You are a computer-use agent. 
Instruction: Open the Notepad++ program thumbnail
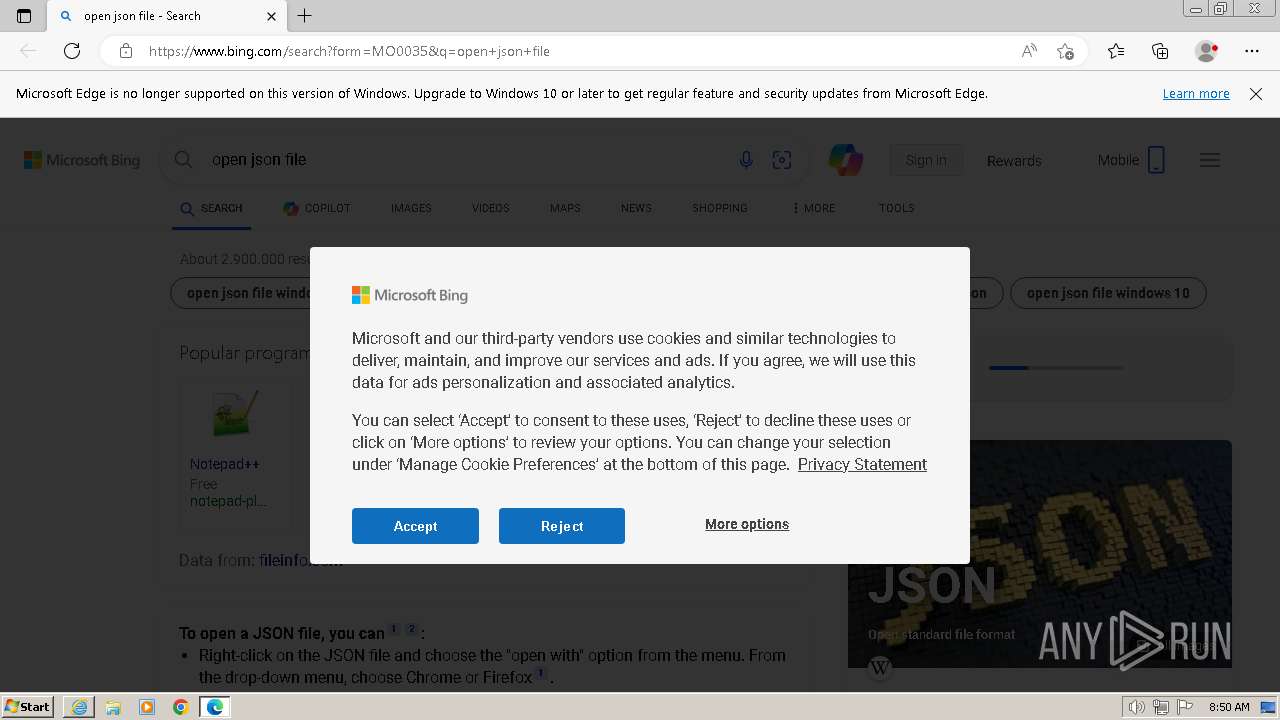(x=235, y=413)
